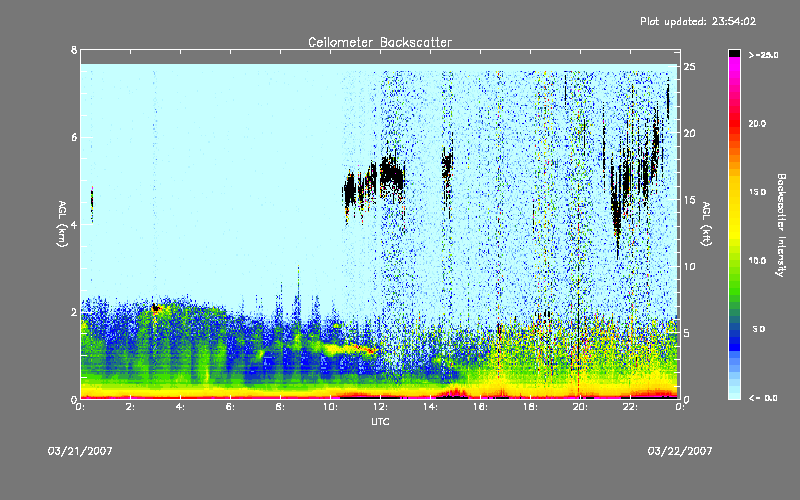The height and width of the screenshot is (500, 800).
Task: Click the small echo near 0:30 UTC at 4.5 km
Action: (92, 203)
